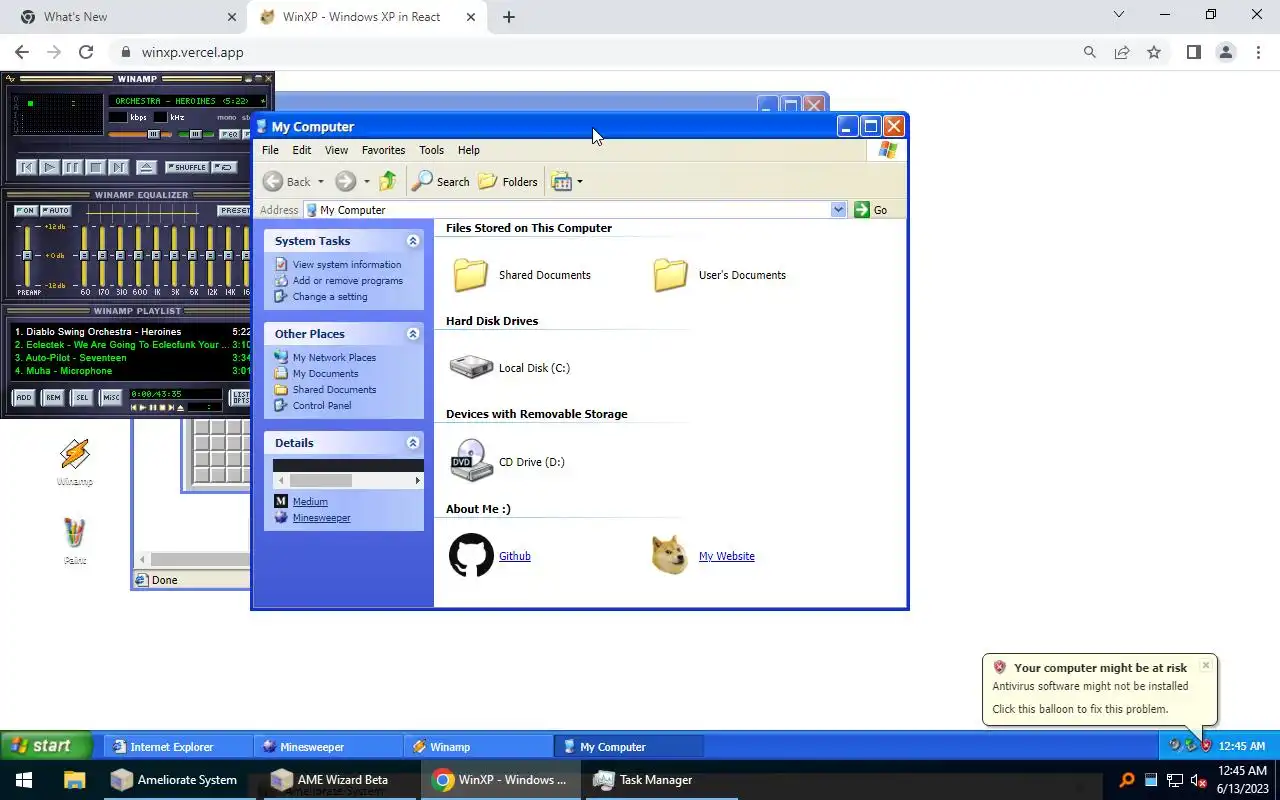
Task: Toggle equalizer AUTO mode
Action: [x=55, y=211]
